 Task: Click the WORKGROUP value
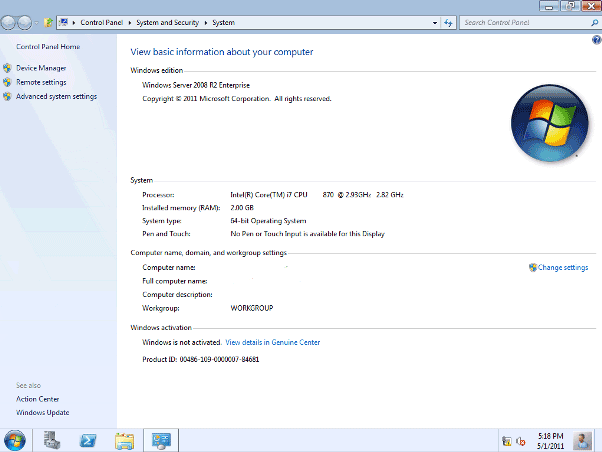(252, 308)
